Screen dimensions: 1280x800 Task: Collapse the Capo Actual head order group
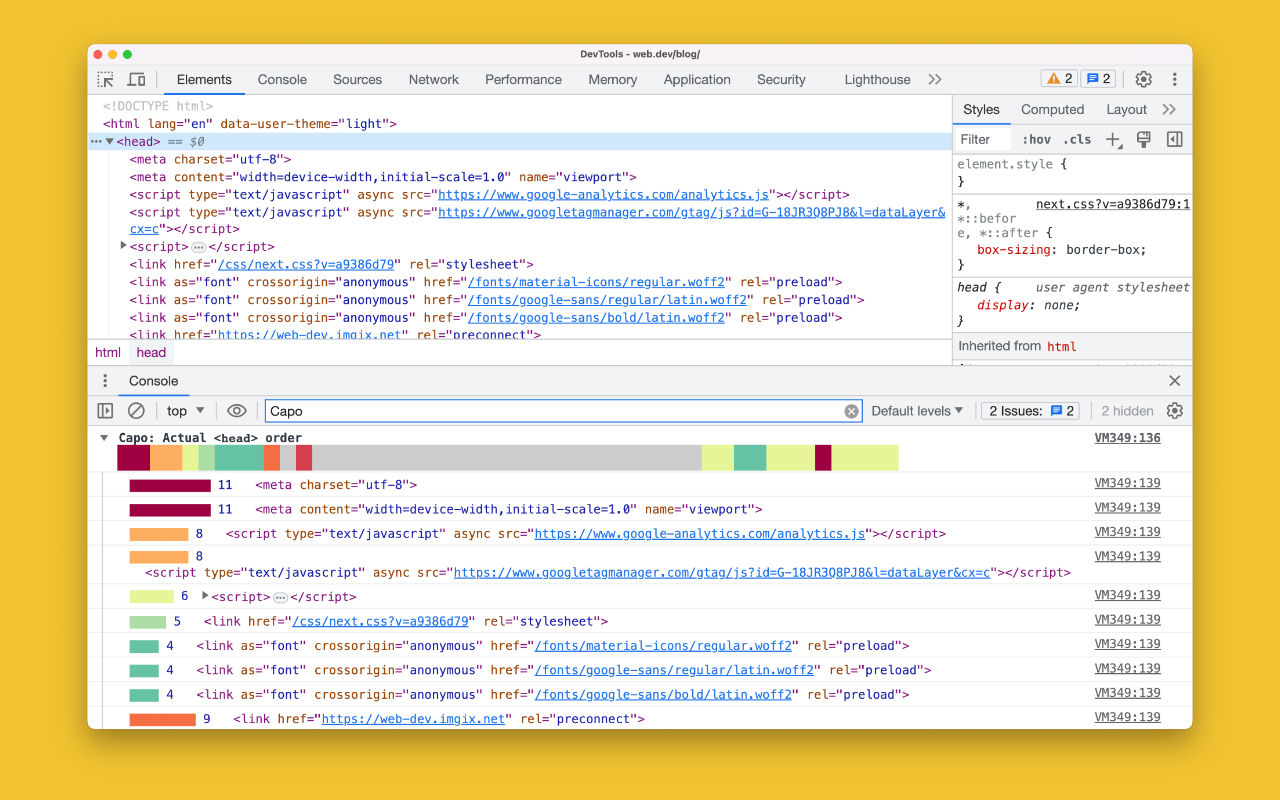[x=104, y=438]
